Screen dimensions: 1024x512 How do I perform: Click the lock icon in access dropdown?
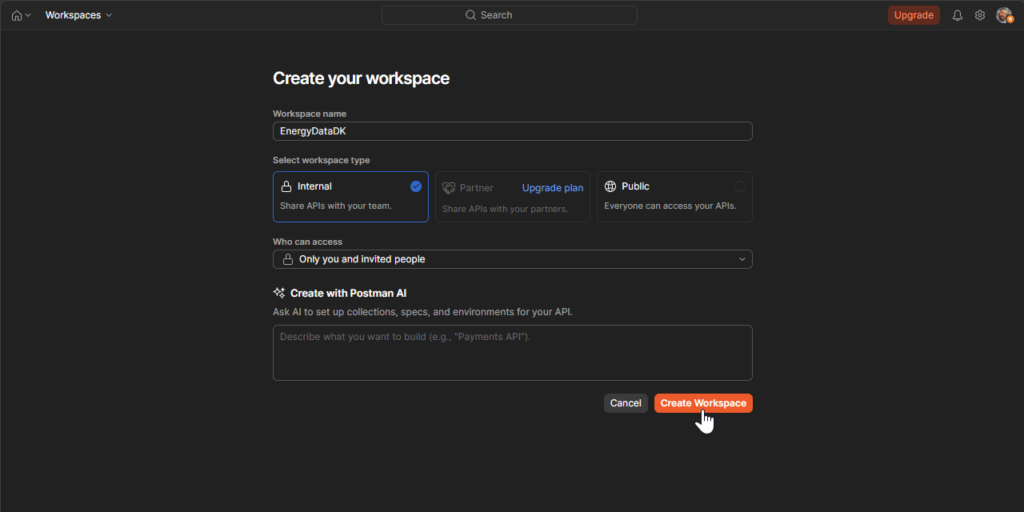pyautogui.click(x=287, y=259)
